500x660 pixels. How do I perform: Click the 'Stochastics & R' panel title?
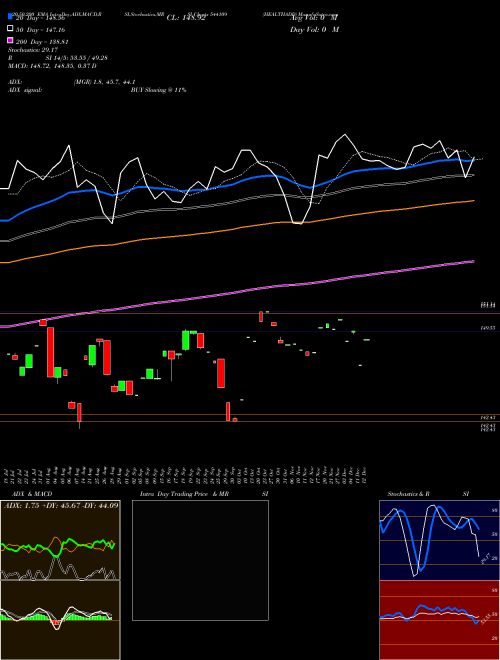pos(408,494)
